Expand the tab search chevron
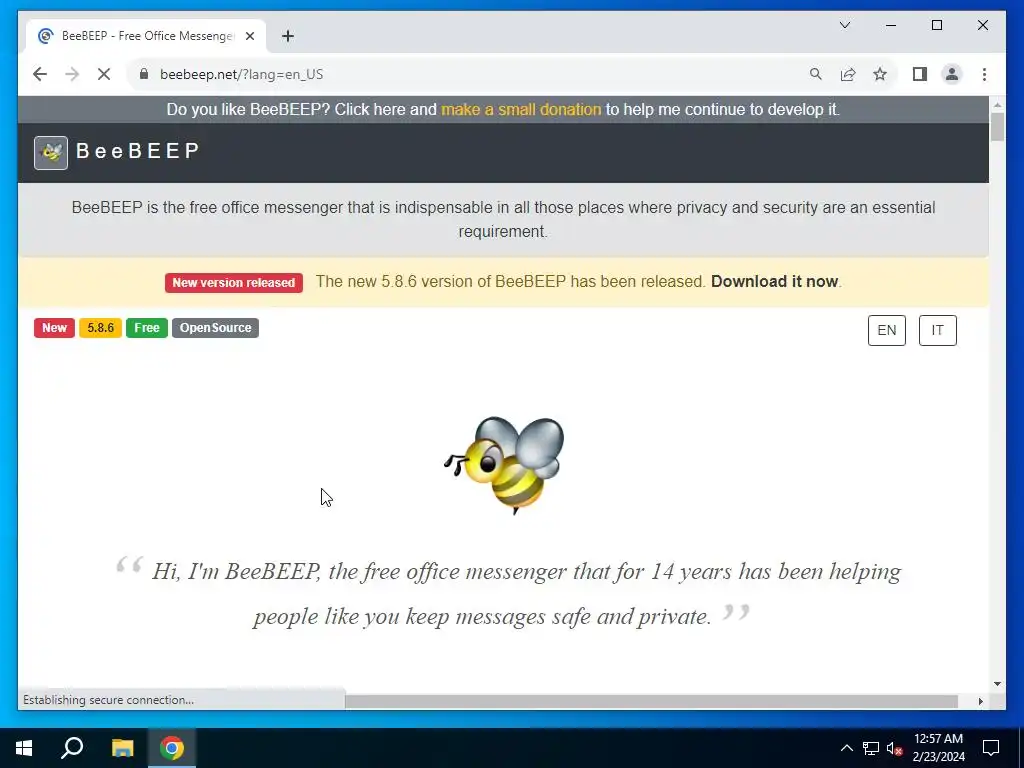1024x768 pixels. [844, 25]
